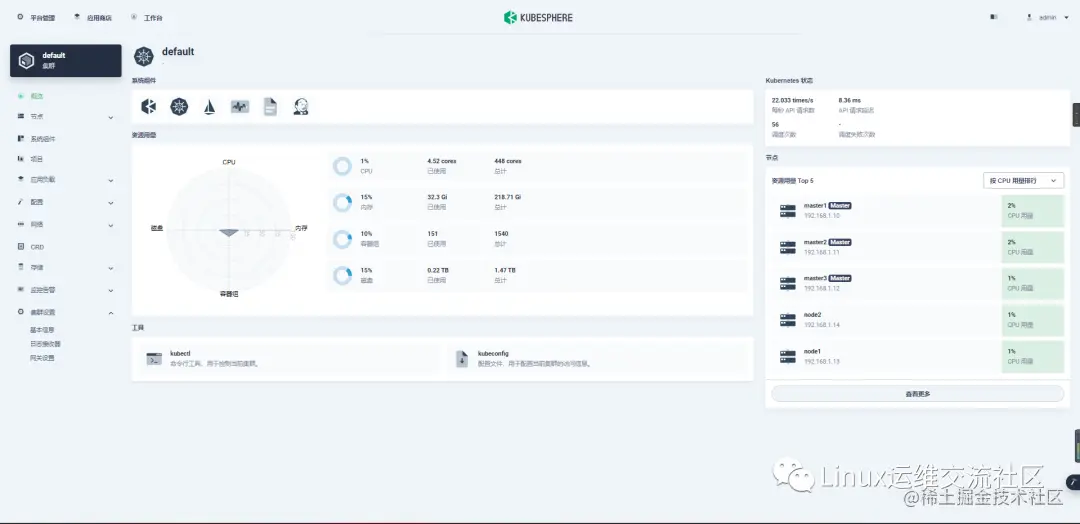Click the server icon for master2
The height and width of the screenshot is (524, 1080).
tap(787, 247)
